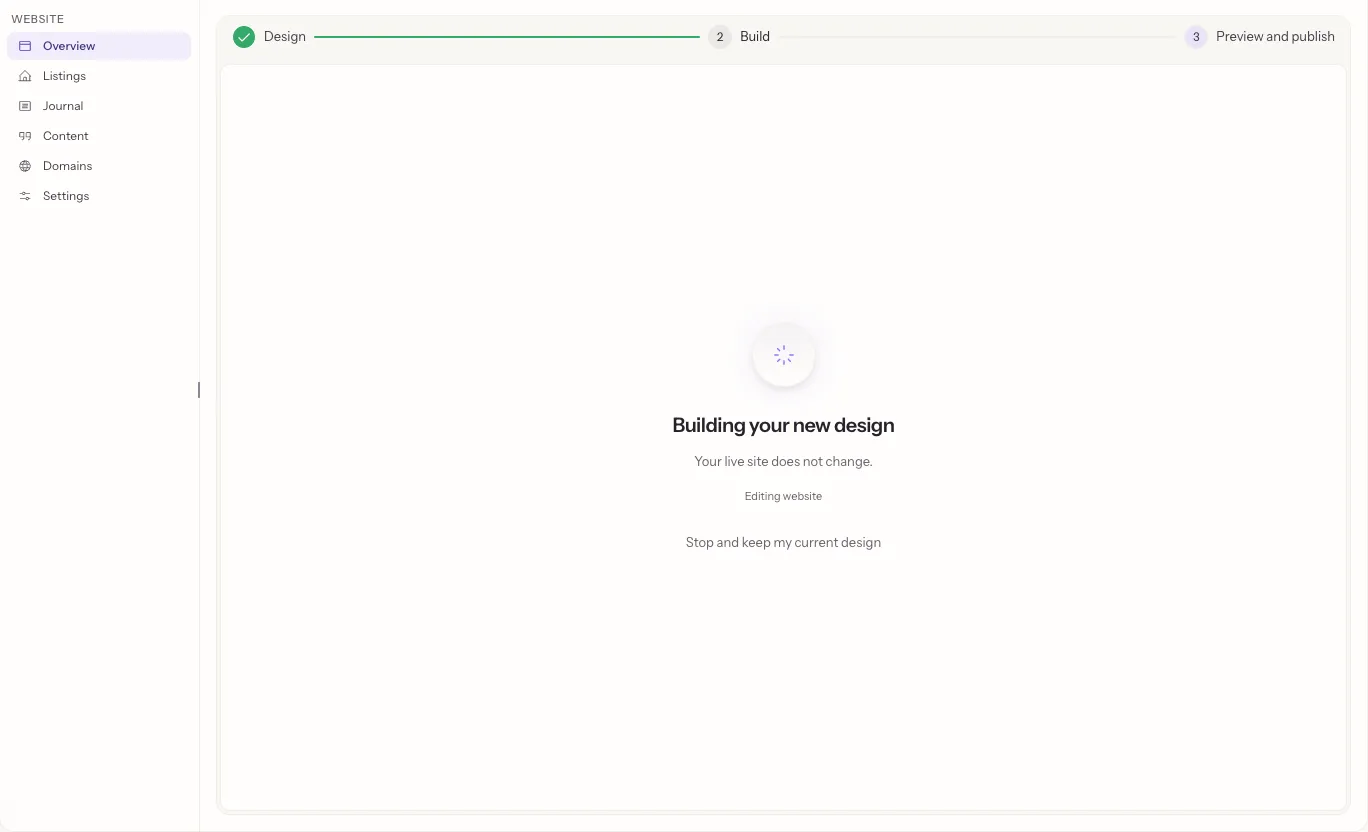Click the sidebar collapse handle
Image resolution: width=1368 pixels, height=832 pixels.
(199, 390)
